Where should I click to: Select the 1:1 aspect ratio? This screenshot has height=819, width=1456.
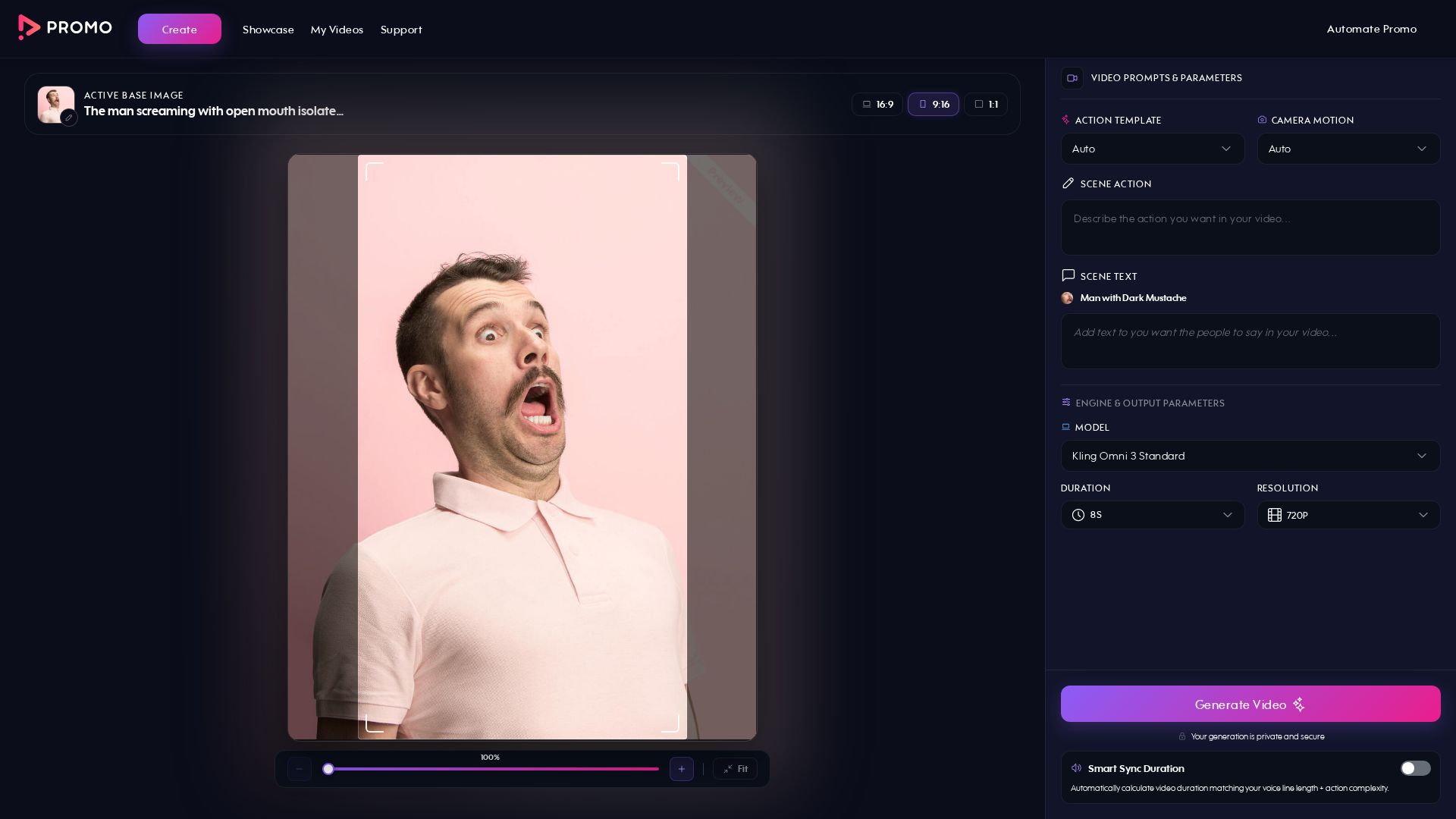[986, 104]
